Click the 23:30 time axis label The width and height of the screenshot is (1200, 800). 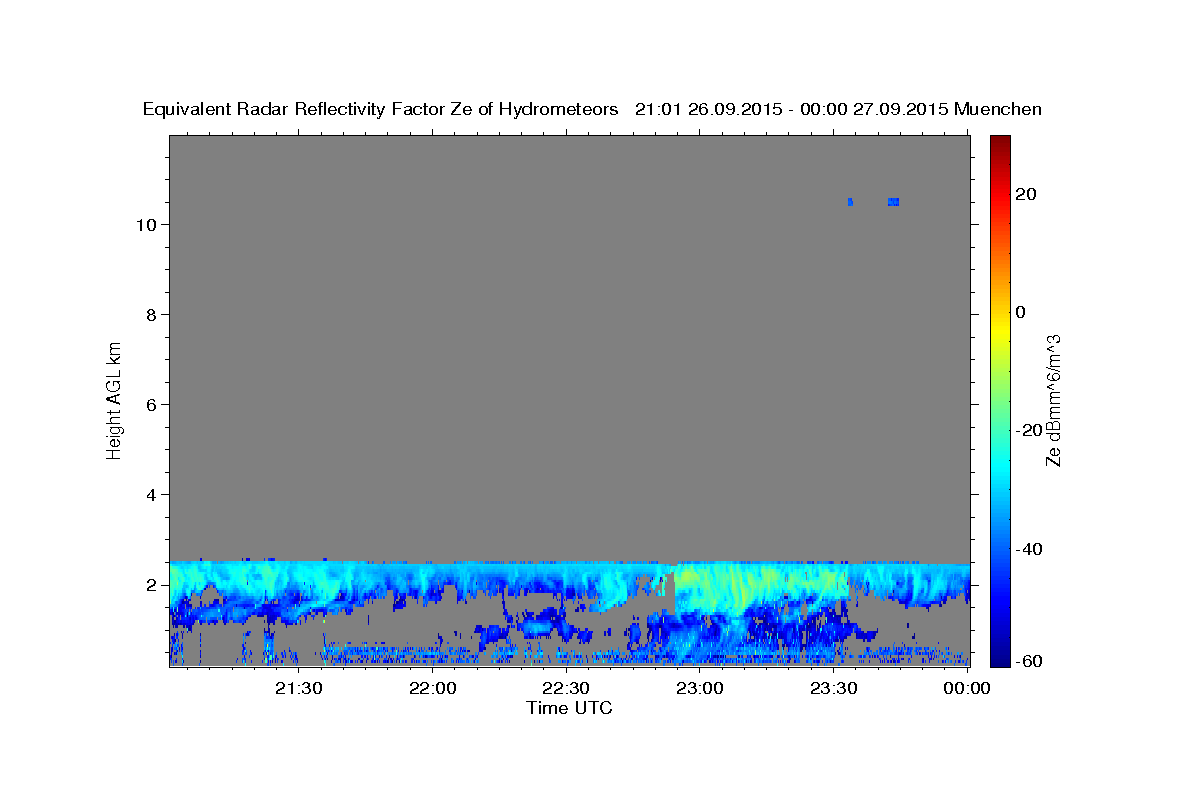(833, 689)
